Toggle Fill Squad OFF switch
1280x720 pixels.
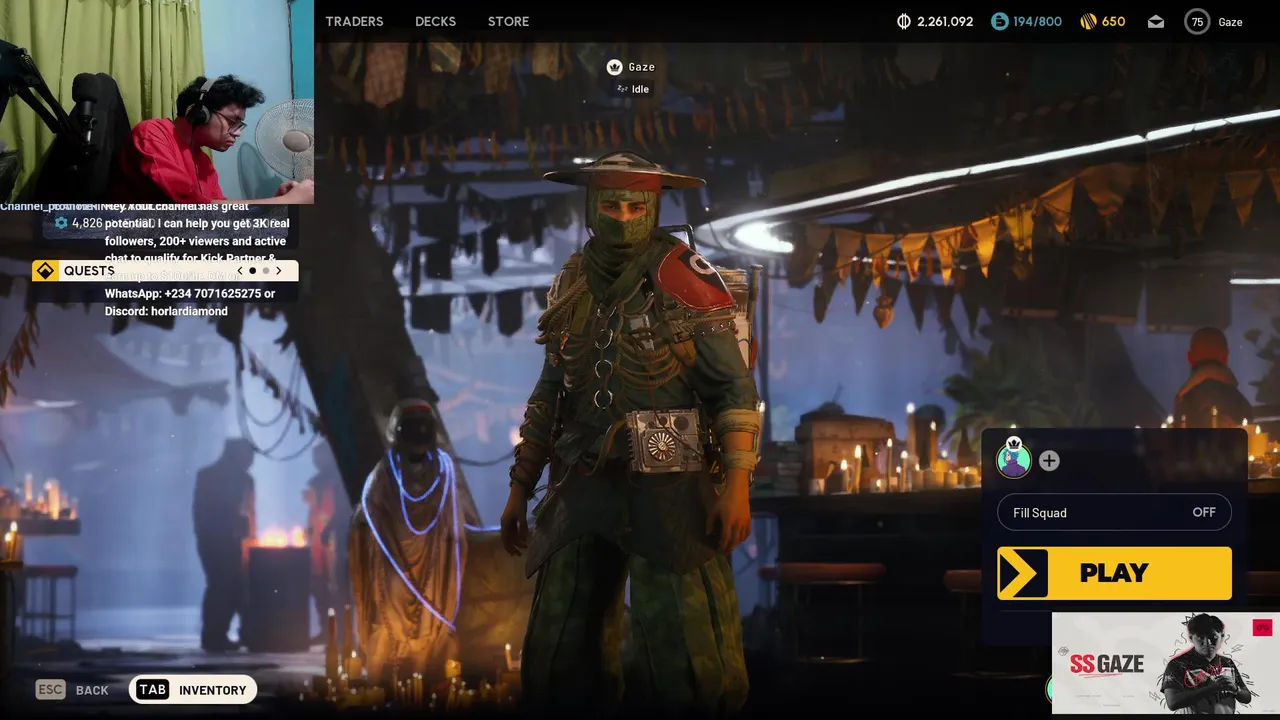coord(1114,513)
